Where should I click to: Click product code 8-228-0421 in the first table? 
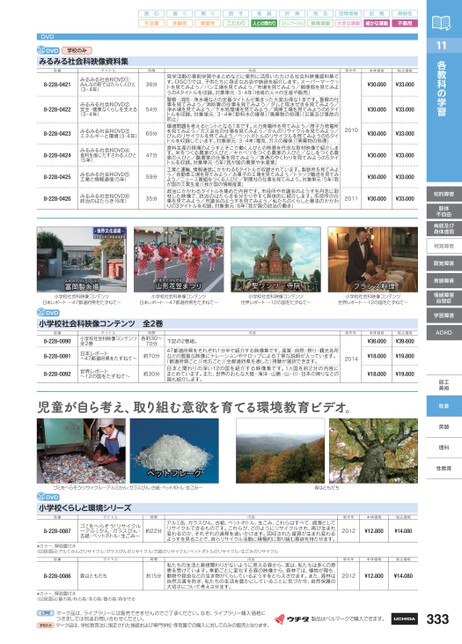point(57,85)
